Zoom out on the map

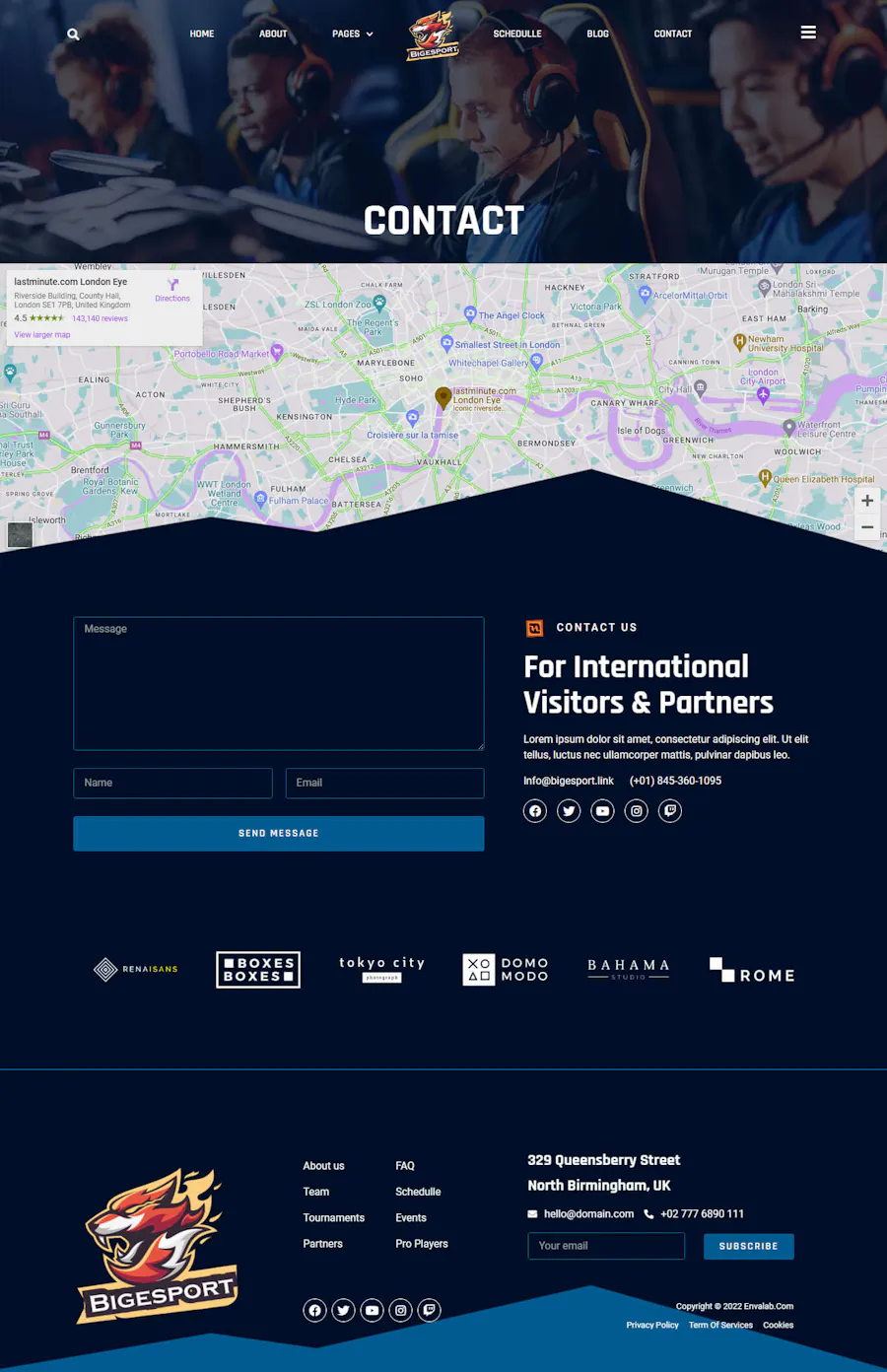(x=867, y=527)
